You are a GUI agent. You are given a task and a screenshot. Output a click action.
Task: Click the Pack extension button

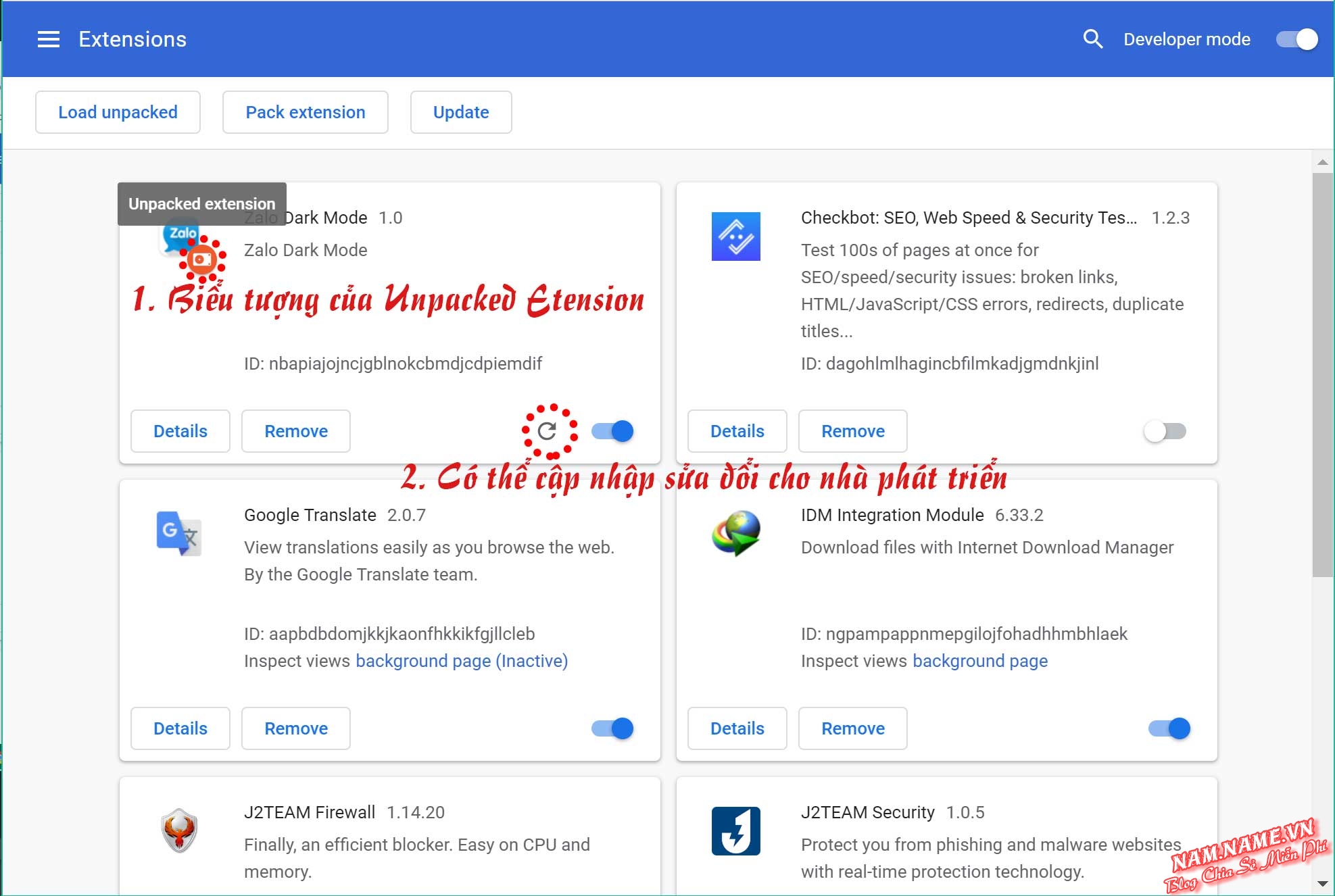click(x=305, y=112)
